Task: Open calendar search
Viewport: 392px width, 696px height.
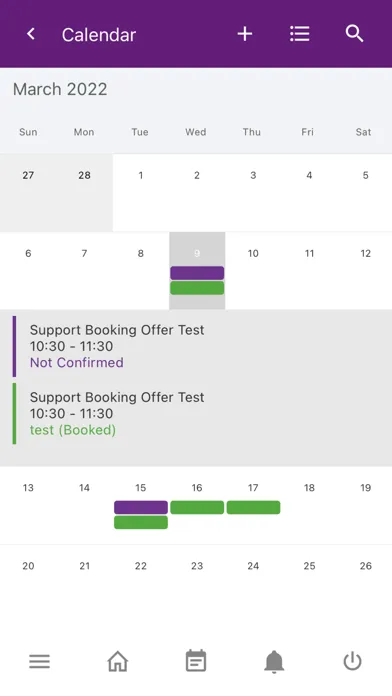Action: pyautogui.click(x=354, y=34)
